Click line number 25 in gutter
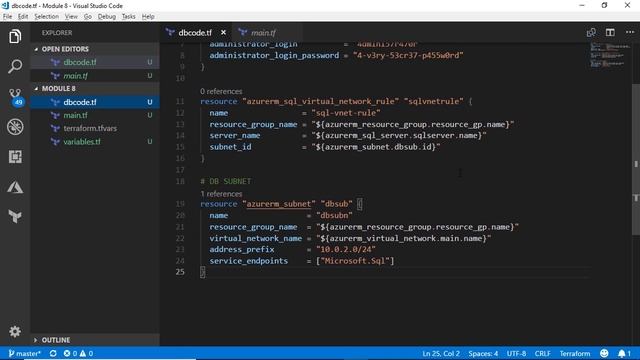The image size is (640, 360). [x=180, y=272]
